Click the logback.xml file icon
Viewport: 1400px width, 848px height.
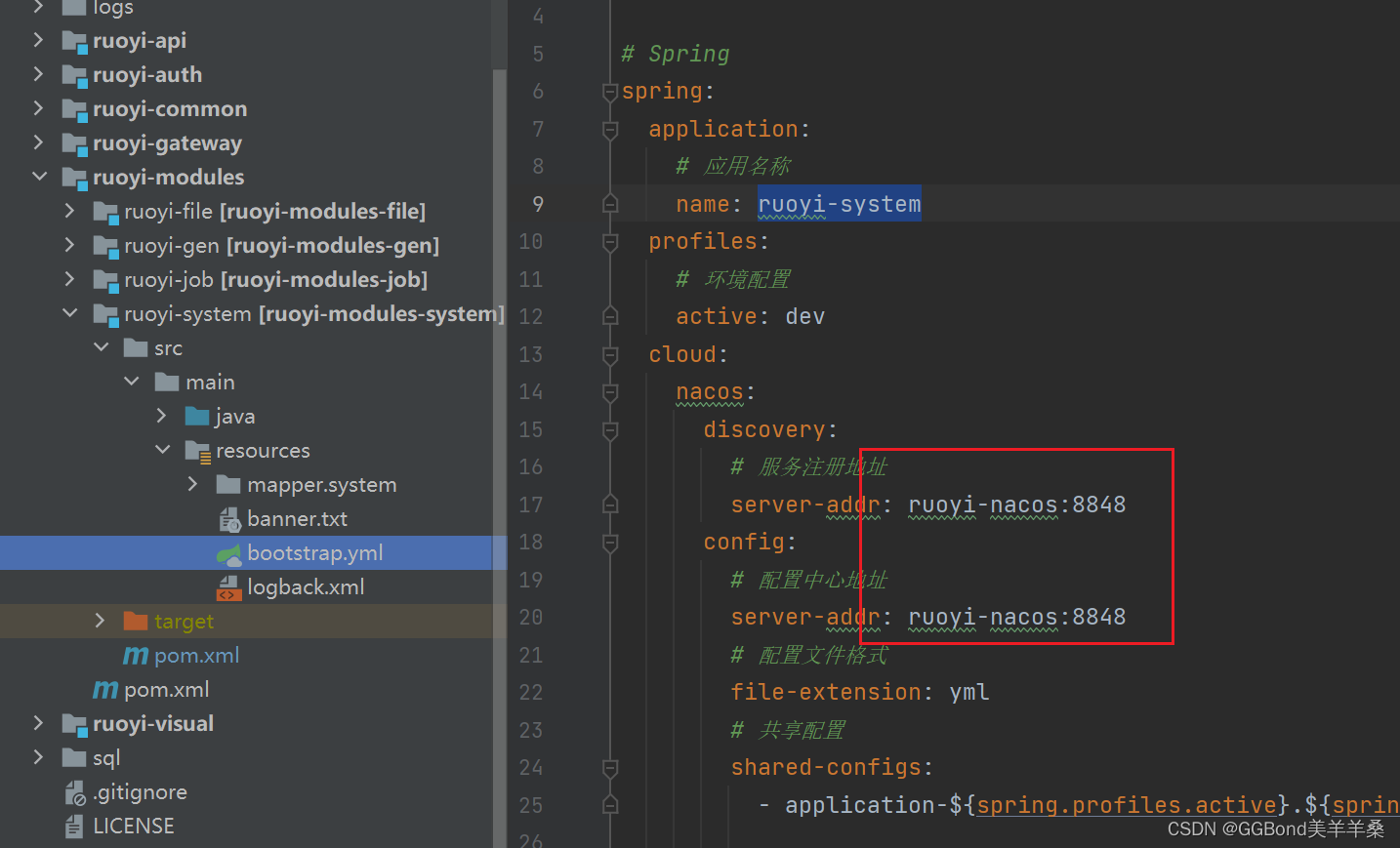[x=228, y=587]
